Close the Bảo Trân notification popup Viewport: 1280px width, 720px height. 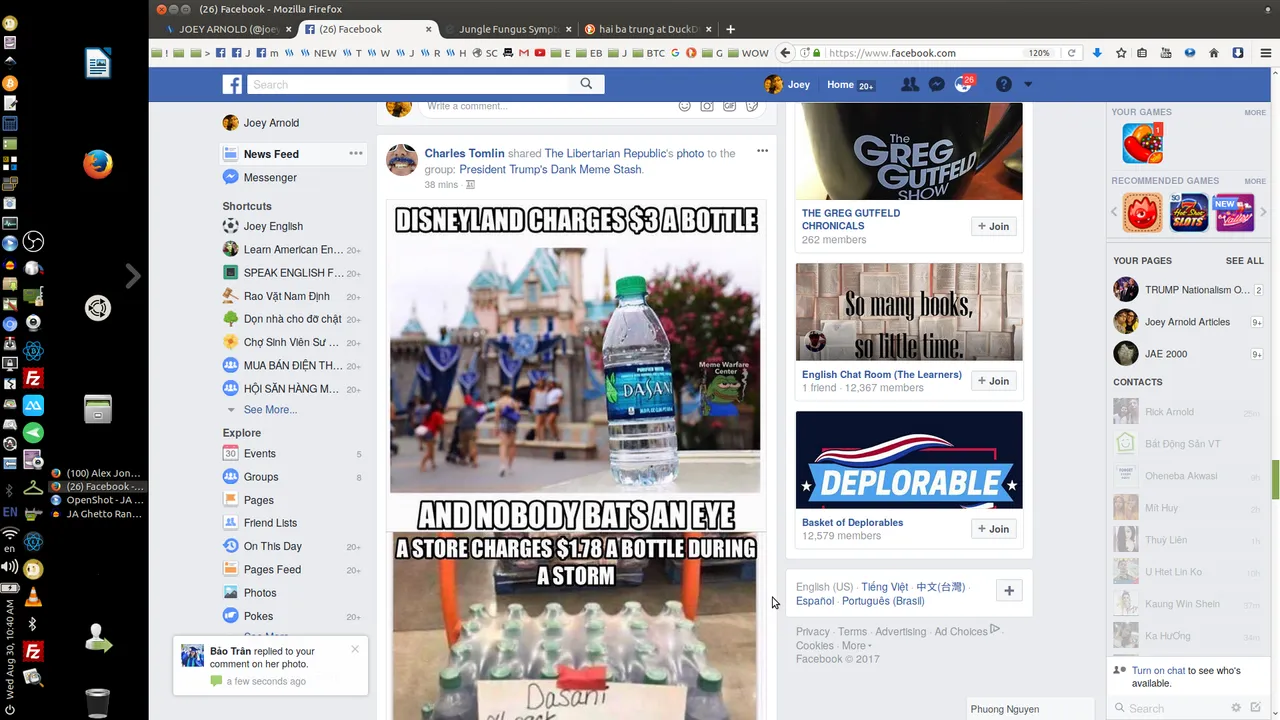[x=355, y=649]
